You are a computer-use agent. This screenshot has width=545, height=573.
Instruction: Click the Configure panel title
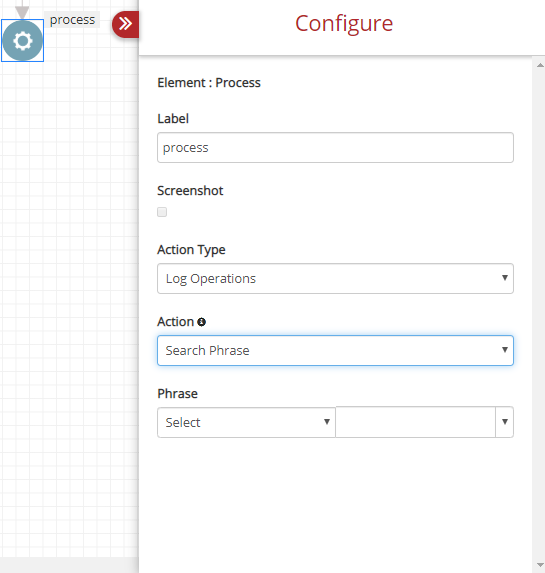[x=344, y=24]
